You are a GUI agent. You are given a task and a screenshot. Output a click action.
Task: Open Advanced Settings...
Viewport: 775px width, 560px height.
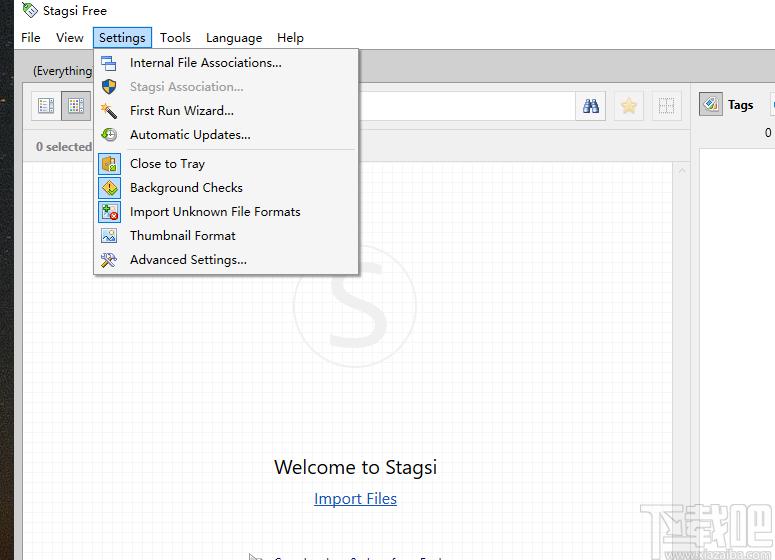pos(226,259)
